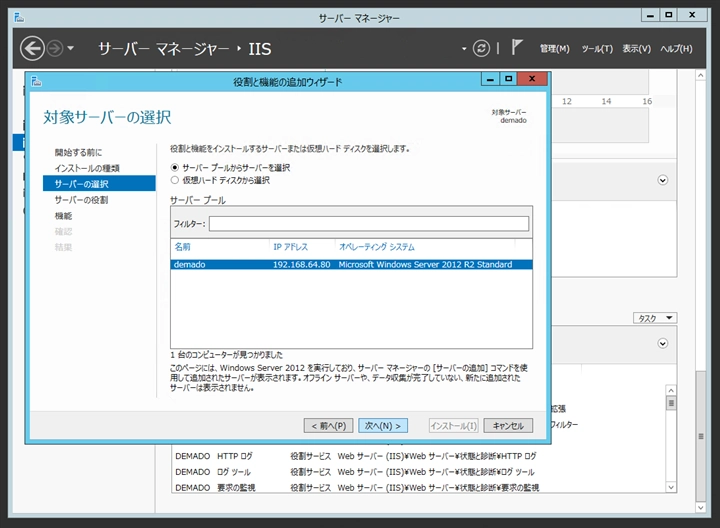Click Microsoft Windows Server 2012 R2 Standard cell
720x528 pixels.
[425, 264]
